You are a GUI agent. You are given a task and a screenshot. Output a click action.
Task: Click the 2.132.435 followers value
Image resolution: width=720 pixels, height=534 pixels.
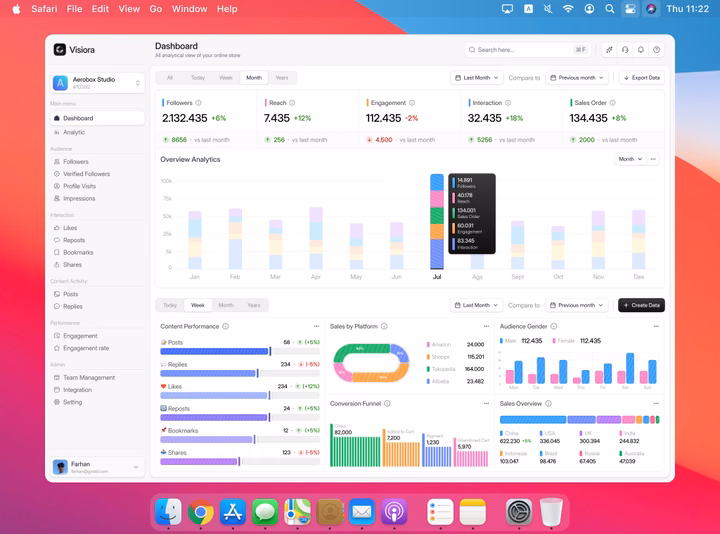pos(185,118)
